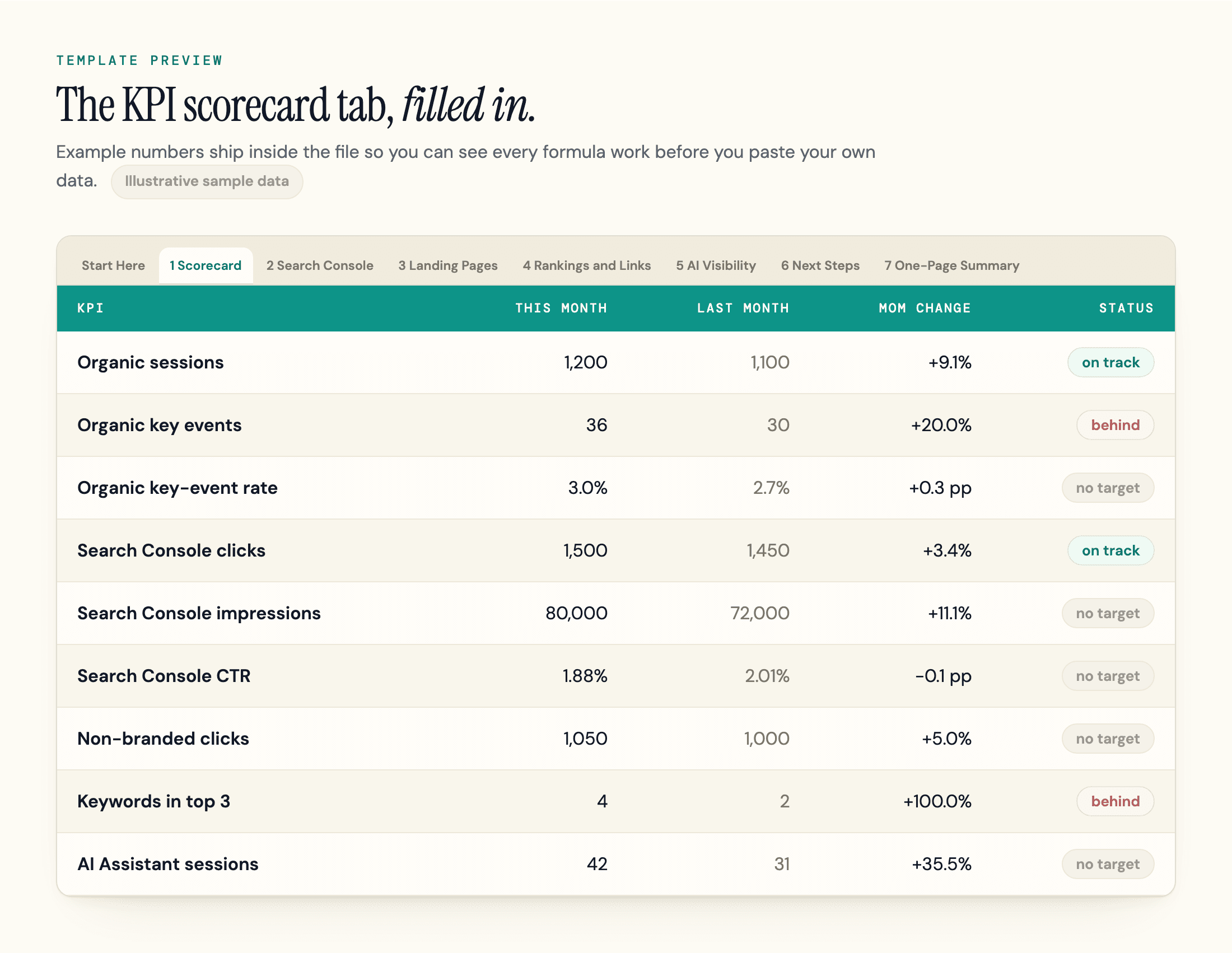Select the 1 Scorecard tab
Screen dimensions: 1232x953
coord(206,265)
